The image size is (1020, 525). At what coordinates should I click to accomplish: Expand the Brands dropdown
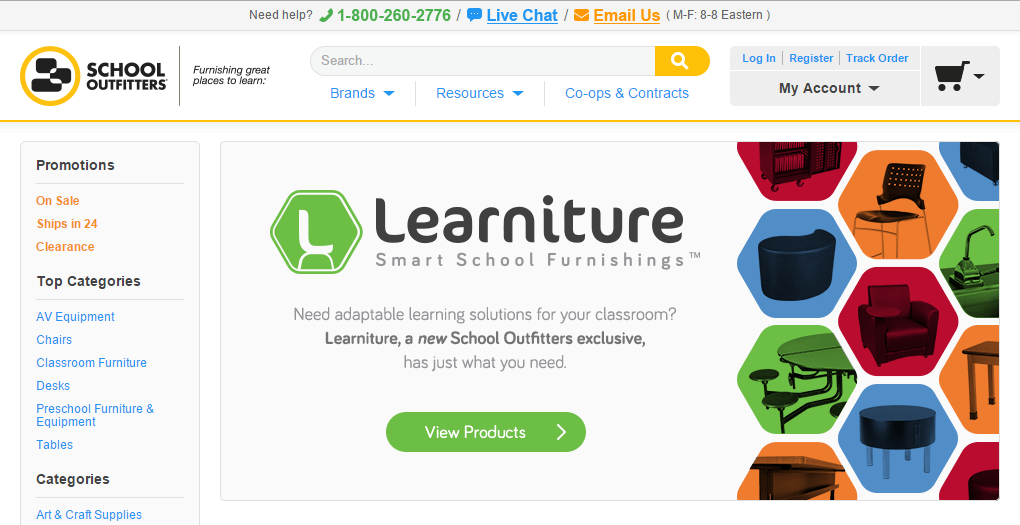click(x=362, y=93)
